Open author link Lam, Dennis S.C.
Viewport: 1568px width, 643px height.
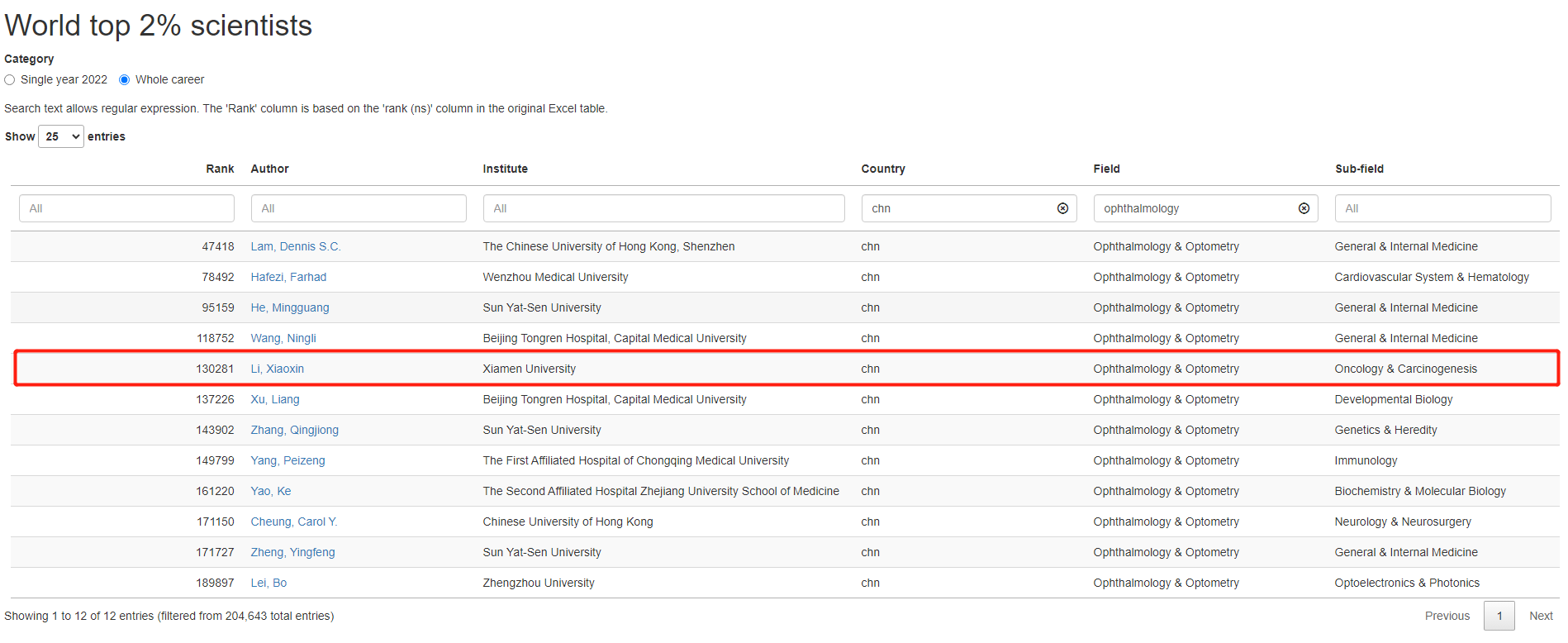(x=295, y=246)
